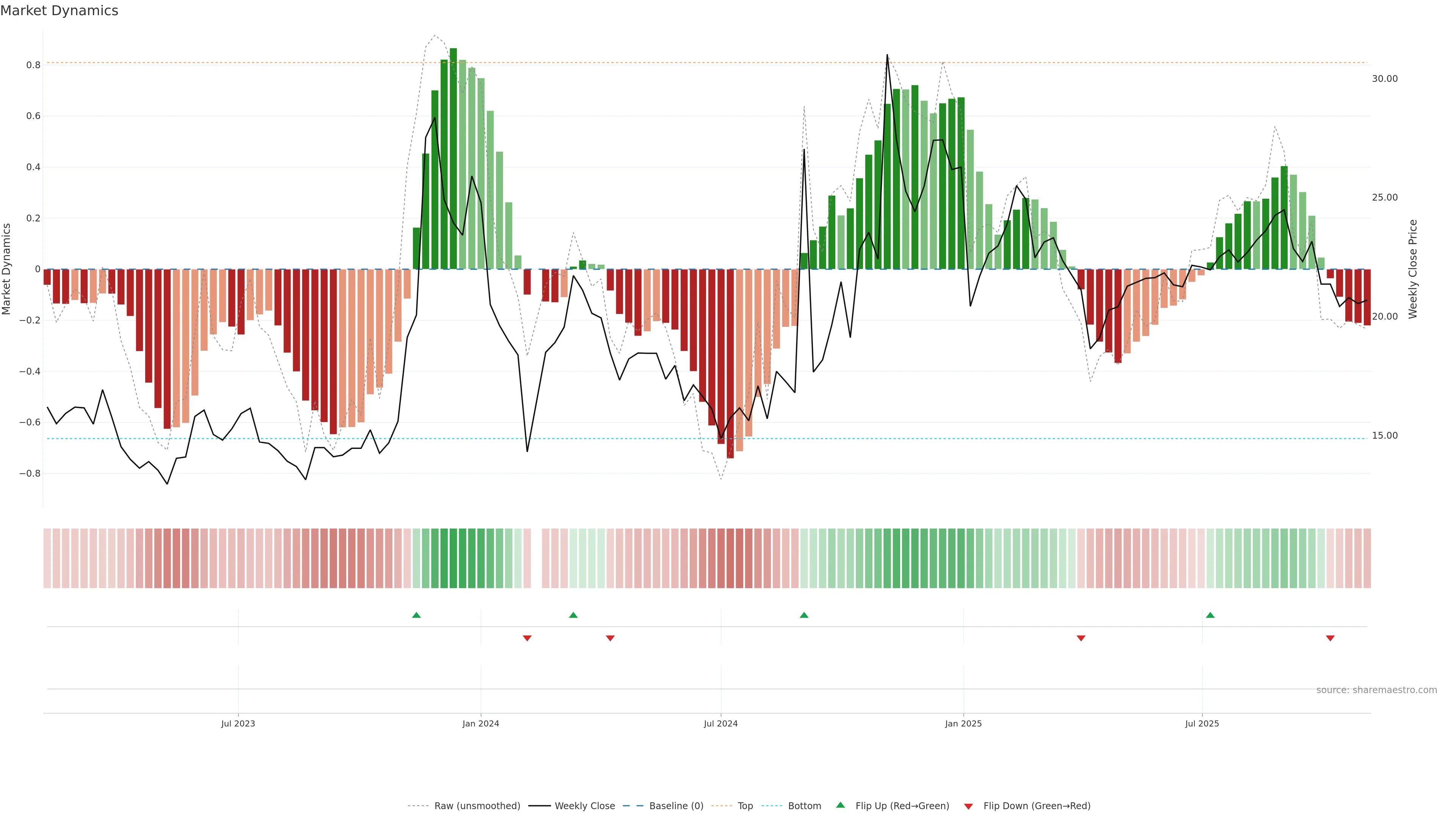Click the red triangle icon in the legend
Image resolution: width=1456 pixels, height=819 pixels.
(968, 806)
